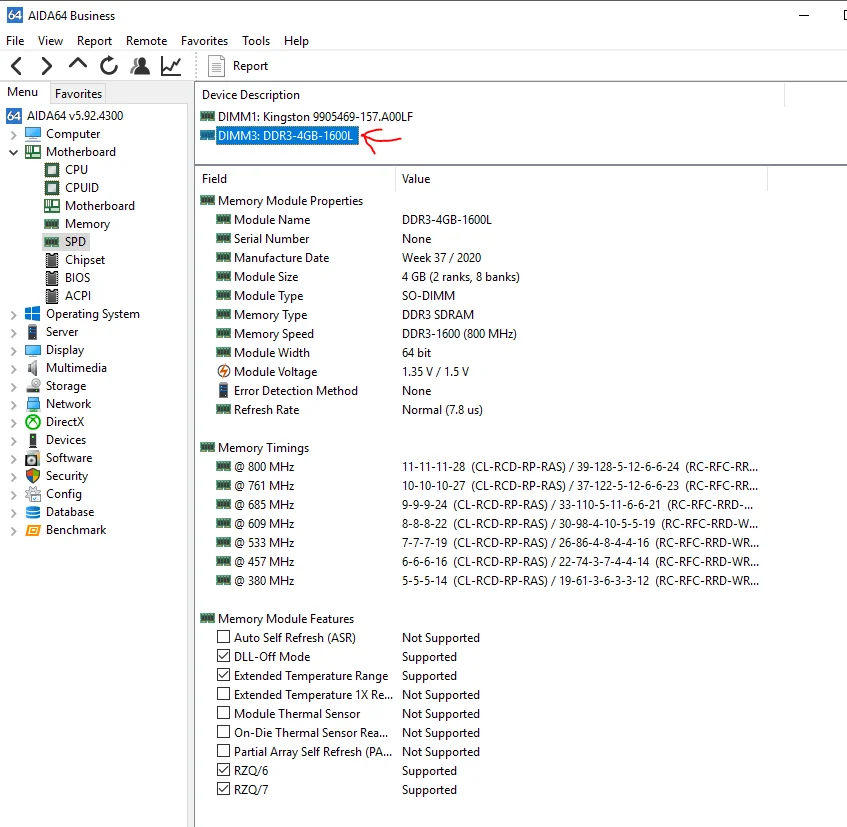This screenshot has width=847, height=827.
Task: Expand the Benchmark tree node
Action: click(14, 531)
